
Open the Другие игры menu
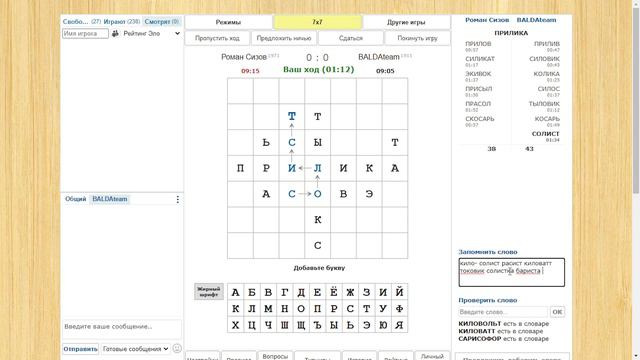406,22
